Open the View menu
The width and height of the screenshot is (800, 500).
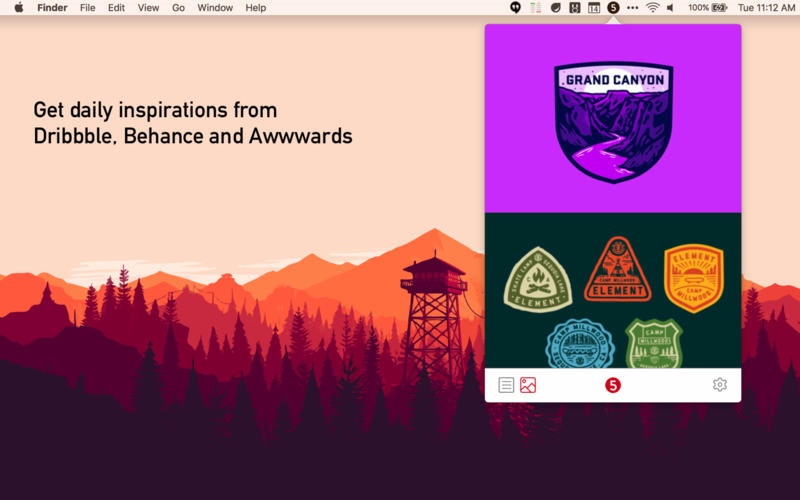(x=148, y=8)
